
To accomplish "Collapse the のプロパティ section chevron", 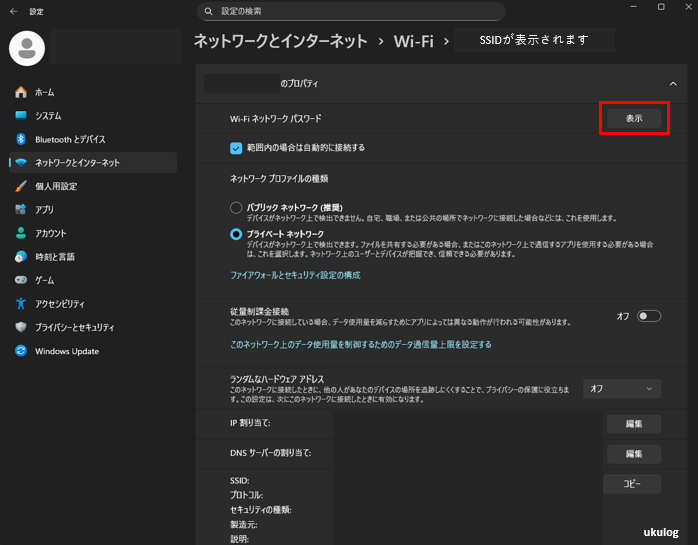I will click(672, 84).
